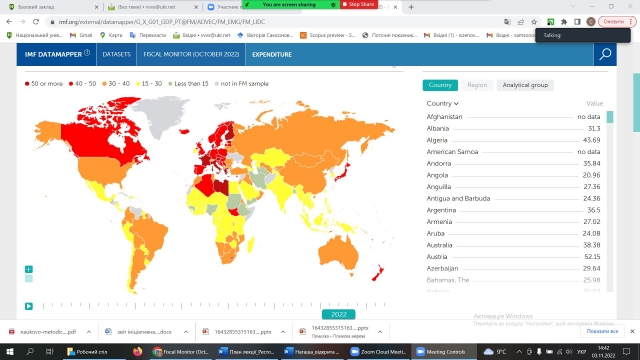Image resolution: width=640 pixels, height=360 pixels.
Task: Switch to the Region tab
Action: tap(477, 85)
